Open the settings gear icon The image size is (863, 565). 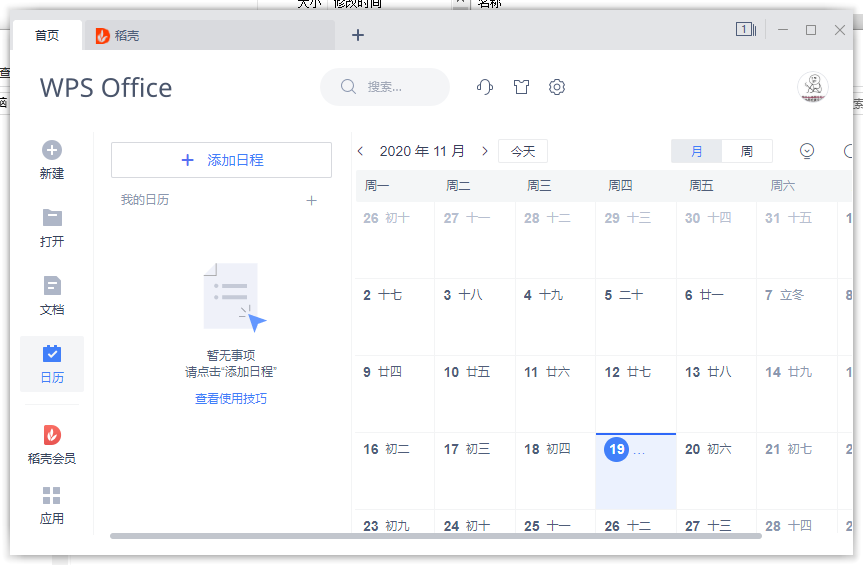[556, 87]
